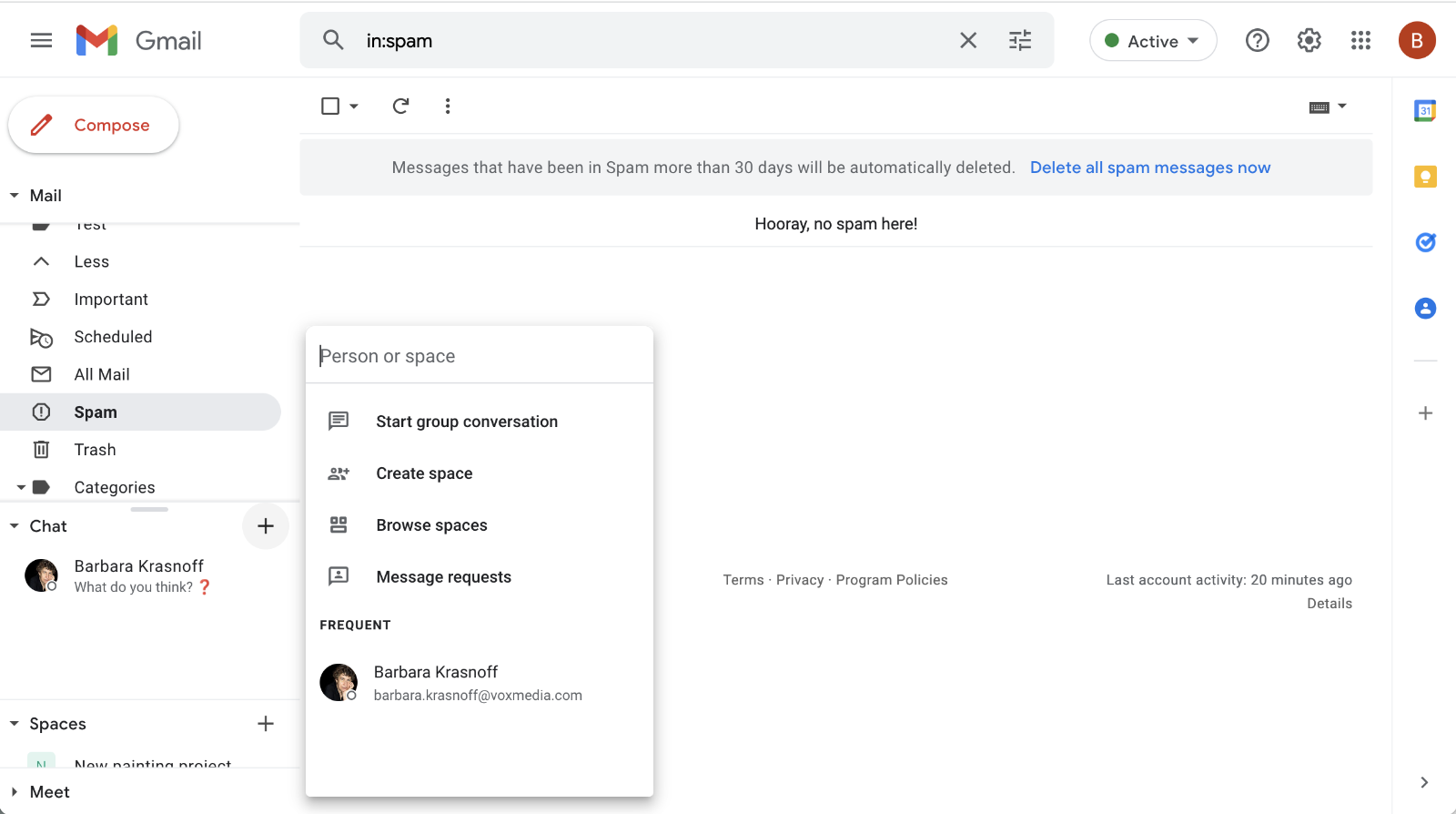Select Message requests option
Screen dimensions: 1456x814
(x=480, y=577)
